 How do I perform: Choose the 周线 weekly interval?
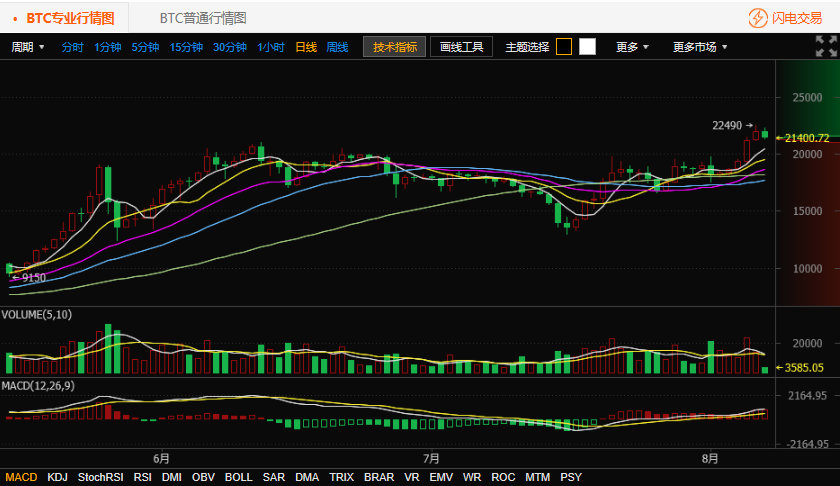(338, 47)
